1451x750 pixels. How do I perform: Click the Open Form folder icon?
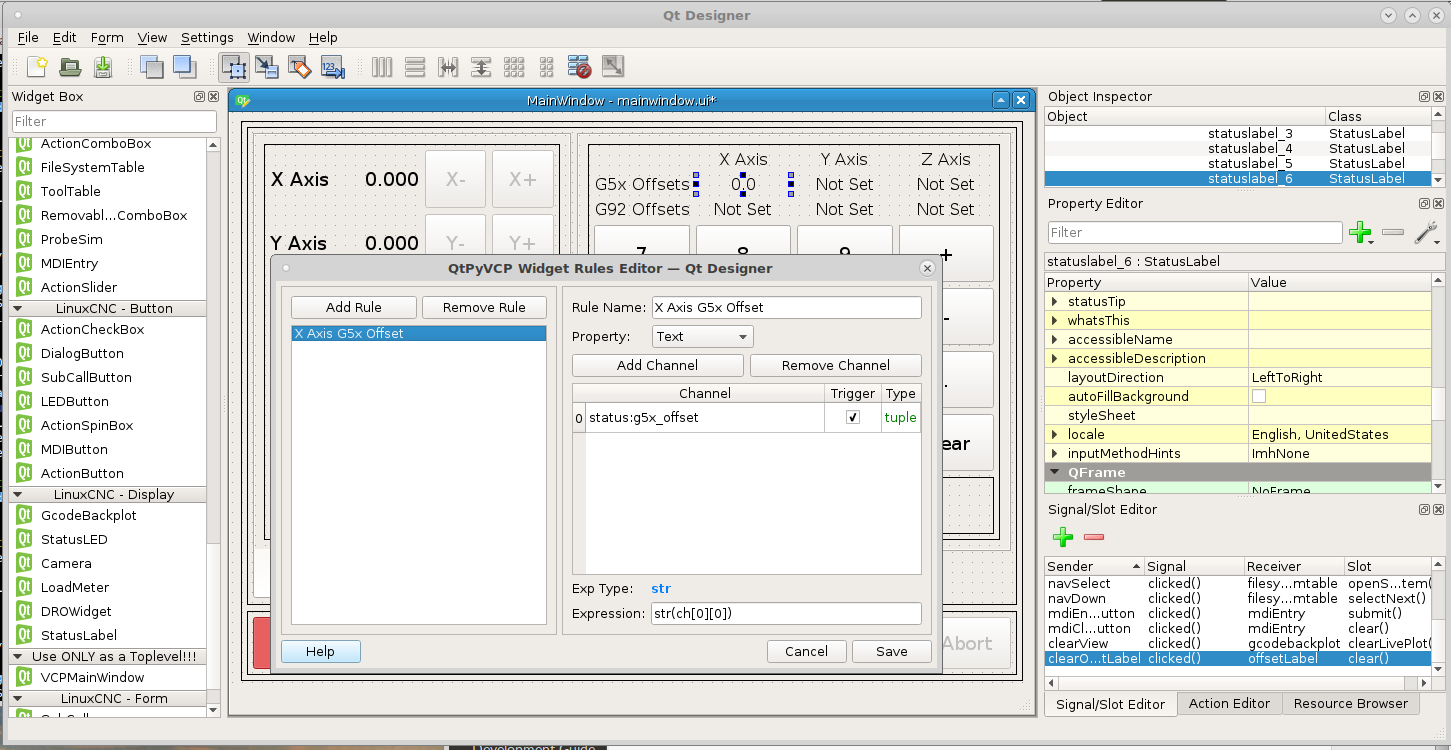(x=70, y=67)
